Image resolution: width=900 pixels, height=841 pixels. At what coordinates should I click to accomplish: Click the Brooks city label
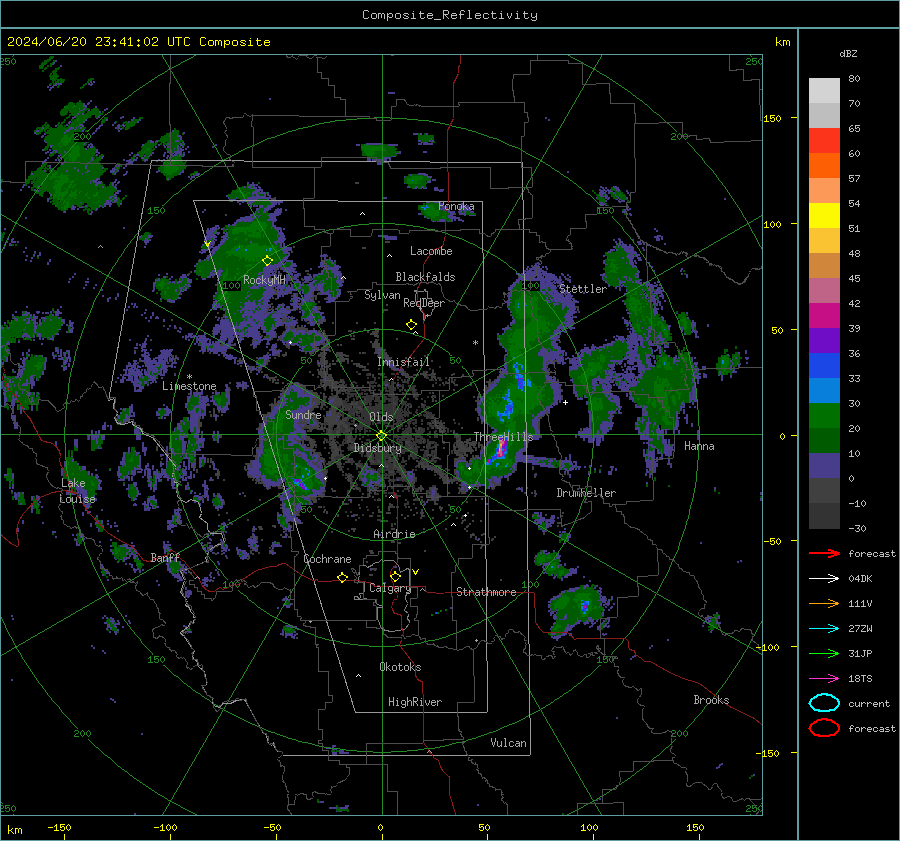(711, 700)
